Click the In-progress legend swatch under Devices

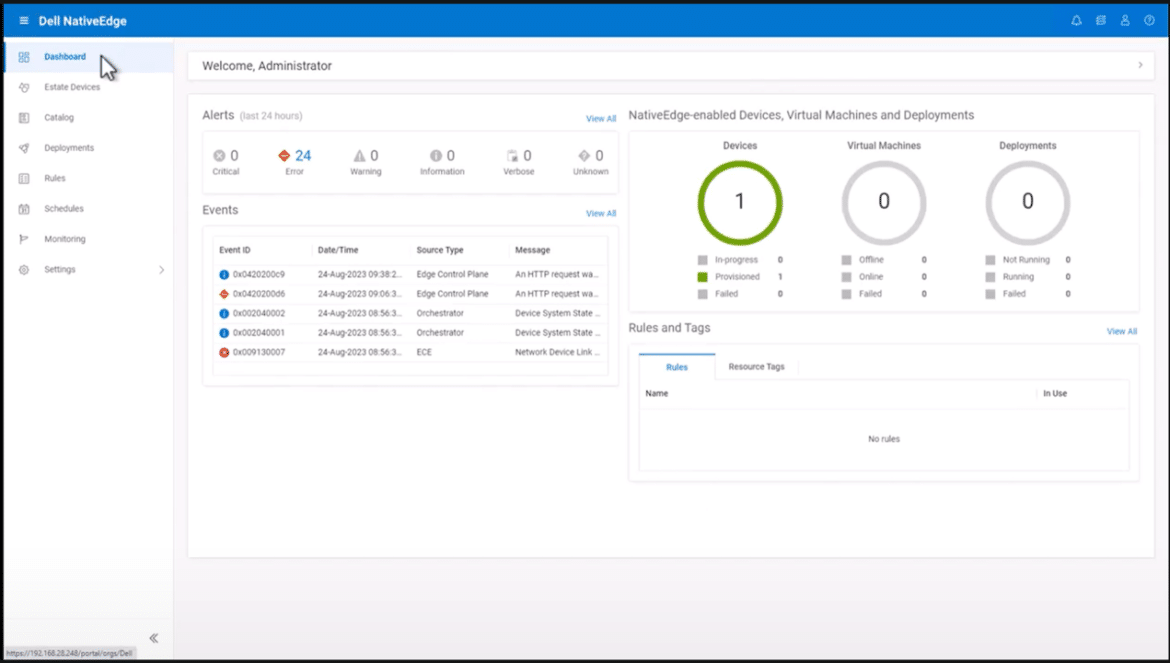pyautogui.click(x=702, y=260)
